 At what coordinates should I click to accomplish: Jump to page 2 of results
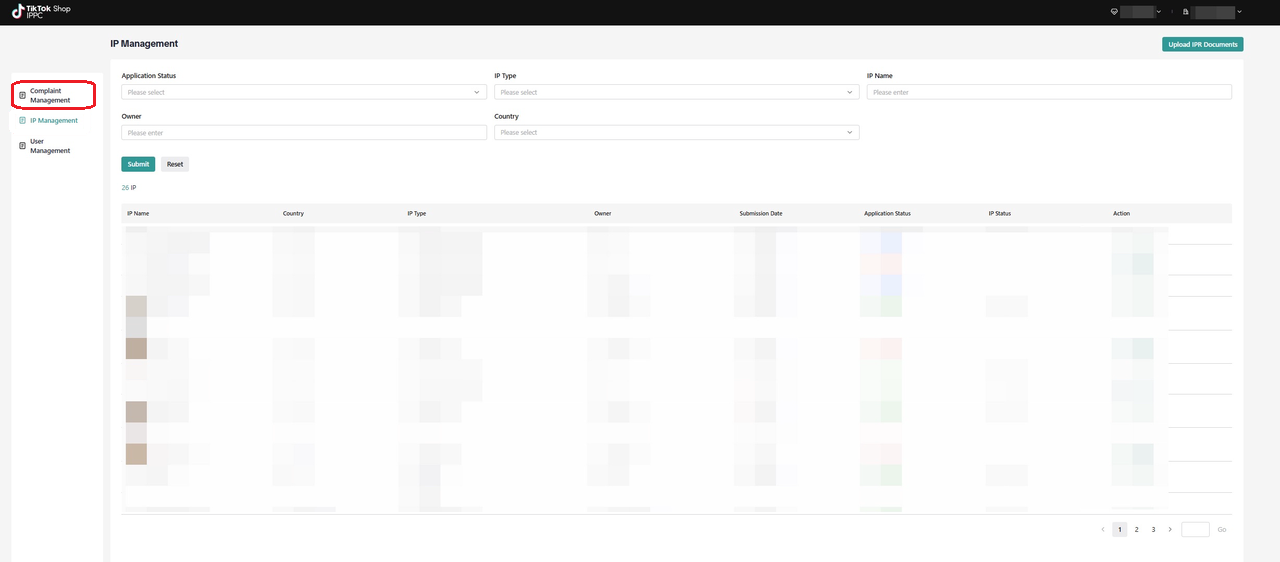[x=1137, y=530]
